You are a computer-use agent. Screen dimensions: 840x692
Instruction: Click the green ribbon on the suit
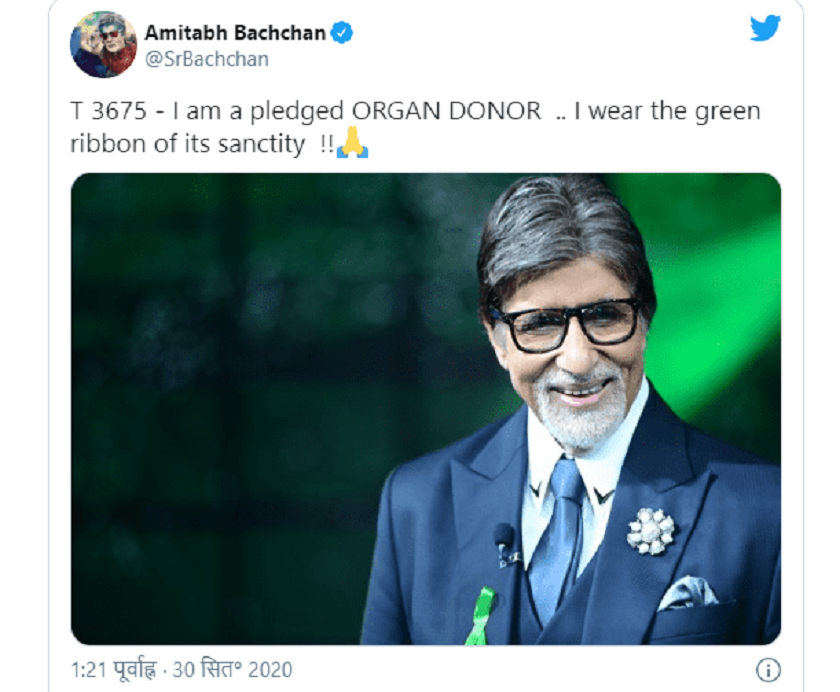(x=482, y=613)
